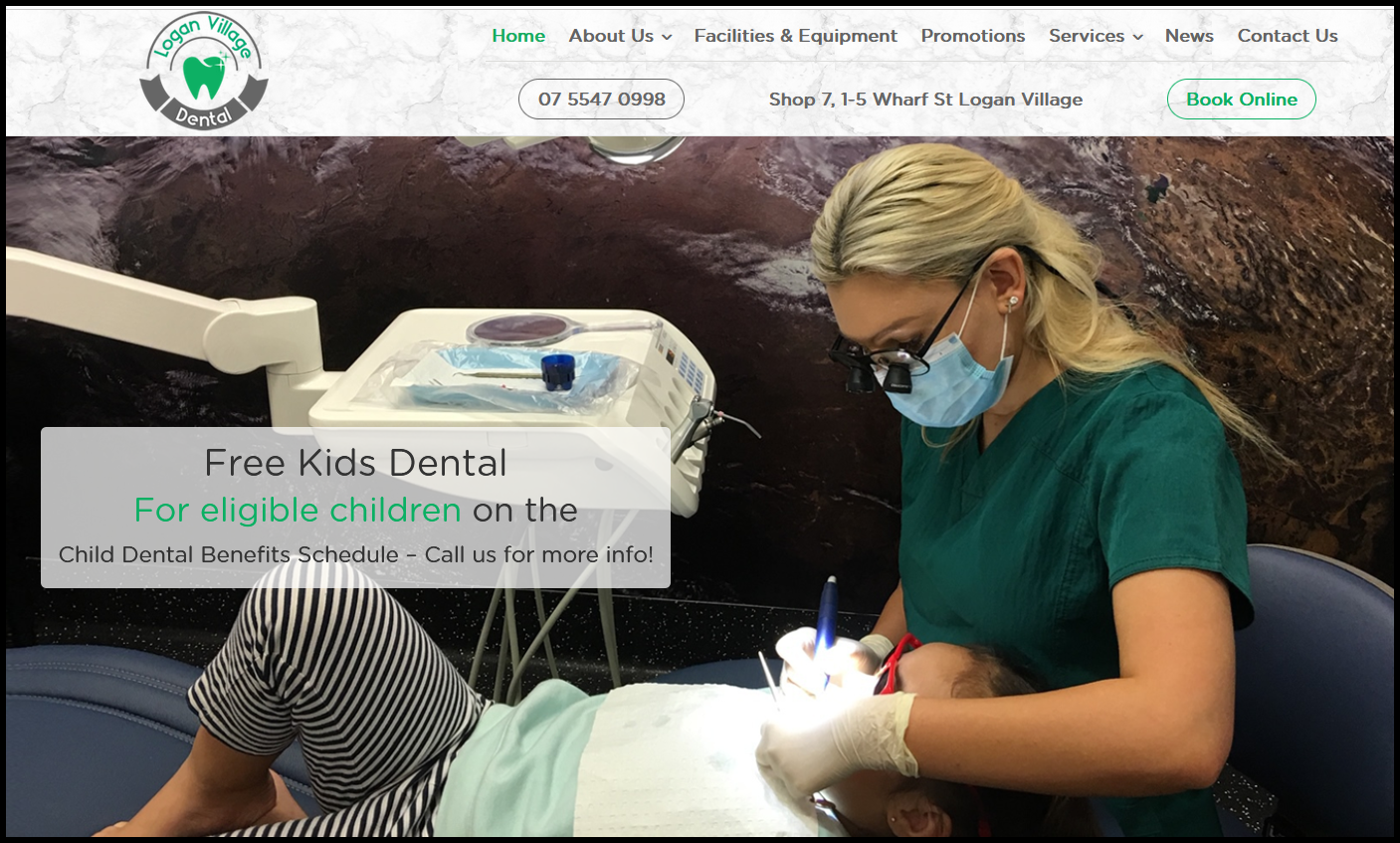
Task: Click the Logan Village Dental logo
Action: point(204,71)
